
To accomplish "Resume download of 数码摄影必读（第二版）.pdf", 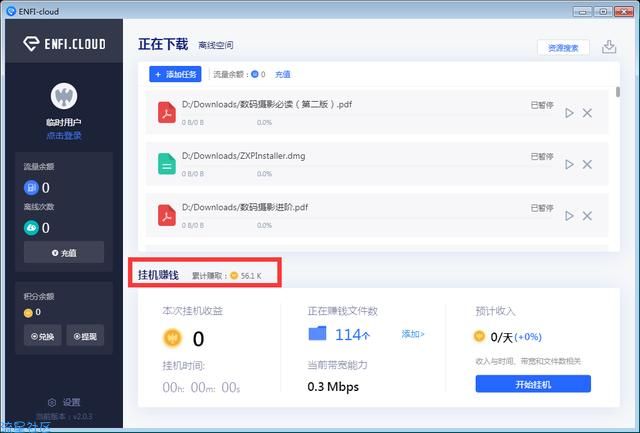I will tap(569, 113).
